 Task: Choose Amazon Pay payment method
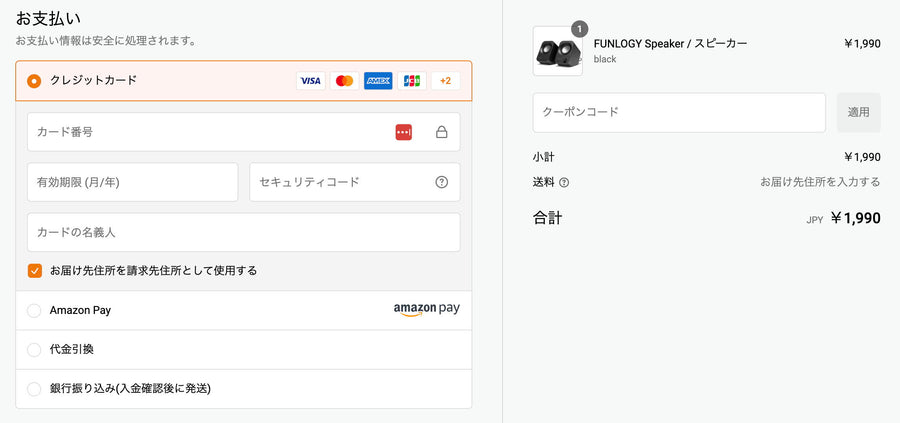(34, 311)
